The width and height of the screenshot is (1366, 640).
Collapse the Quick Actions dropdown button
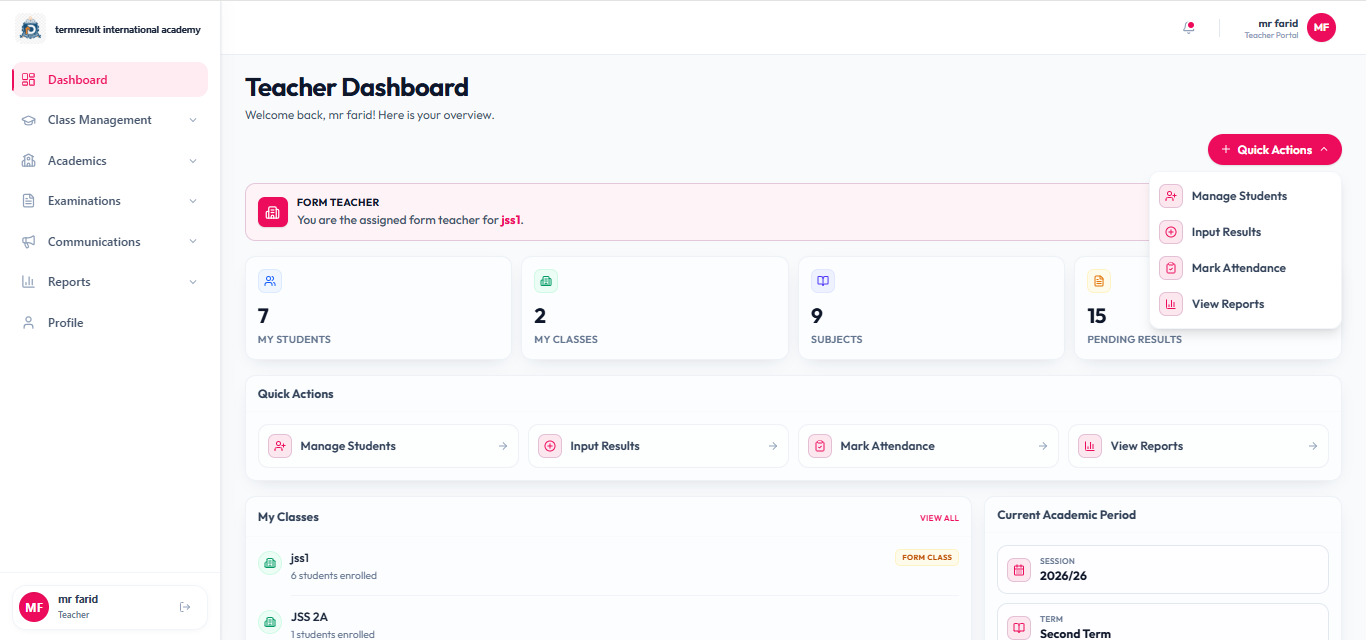1274,150
